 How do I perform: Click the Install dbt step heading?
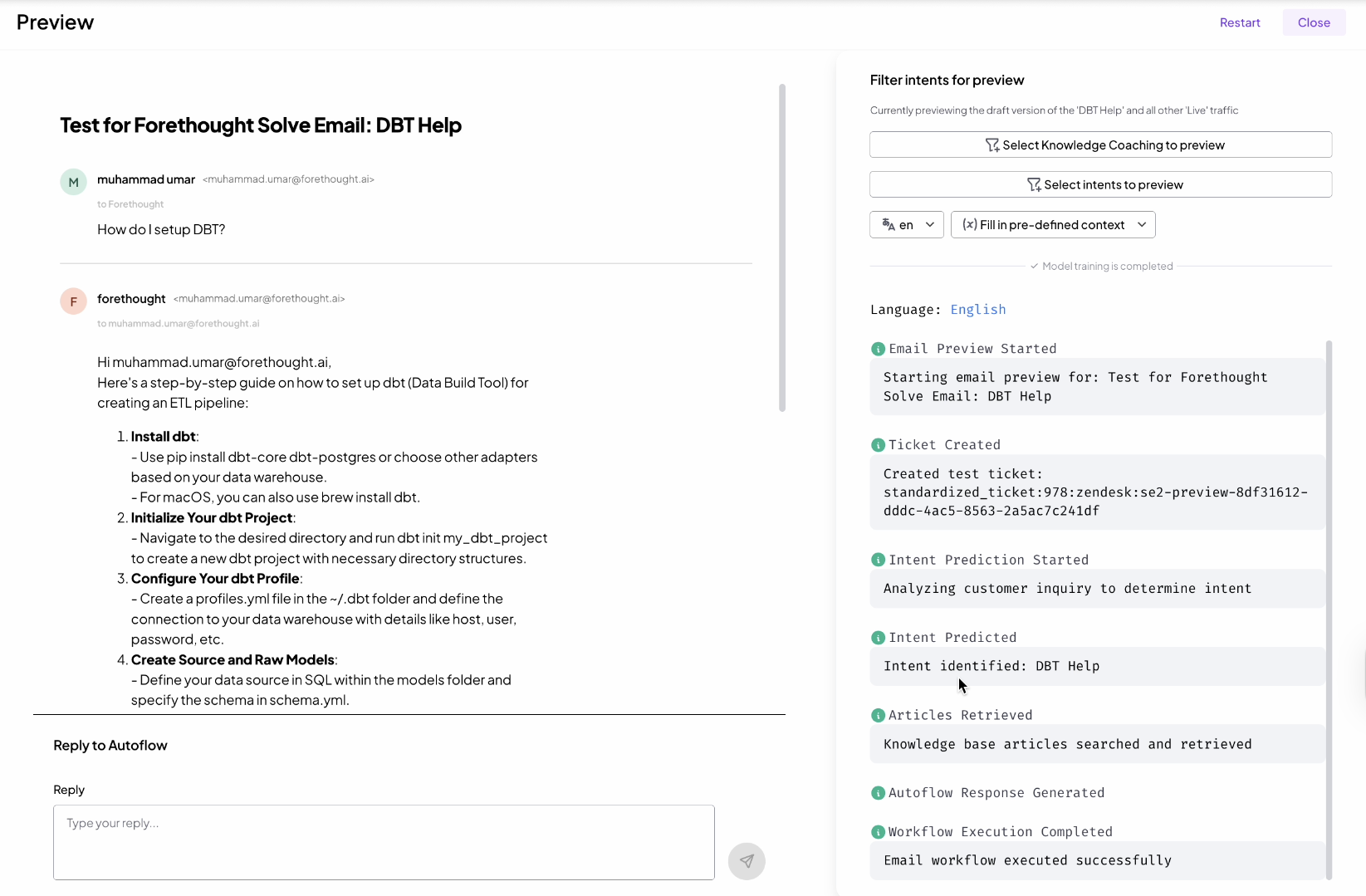164,437
